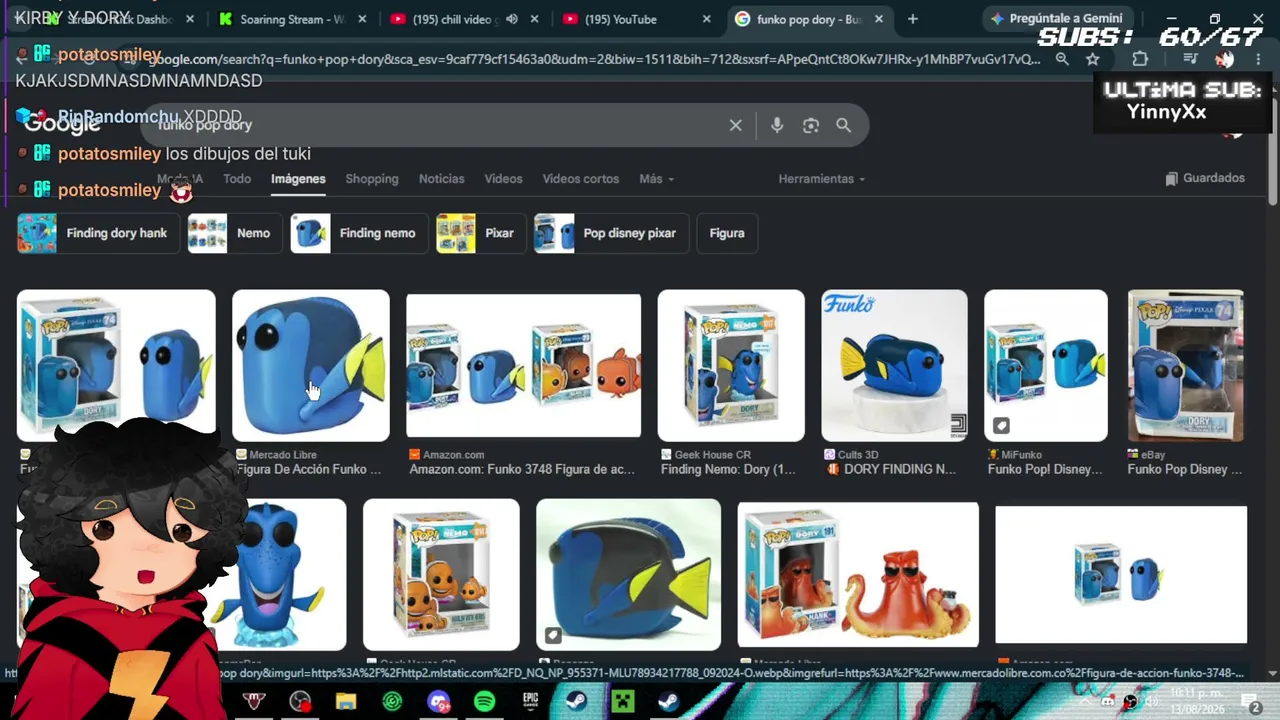Open Chrome extensions puzzle icon
1280x720 pixels.
1140,59
